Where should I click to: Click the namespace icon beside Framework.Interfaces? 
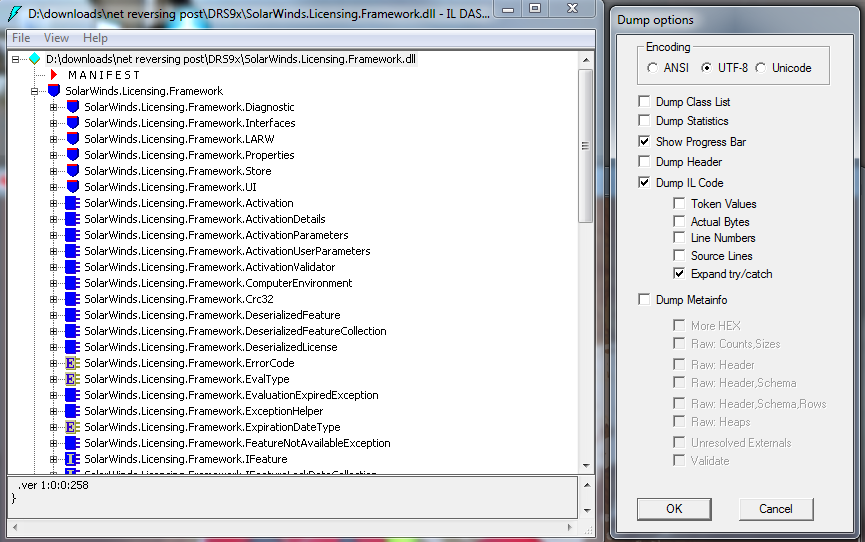coord(73,123)
